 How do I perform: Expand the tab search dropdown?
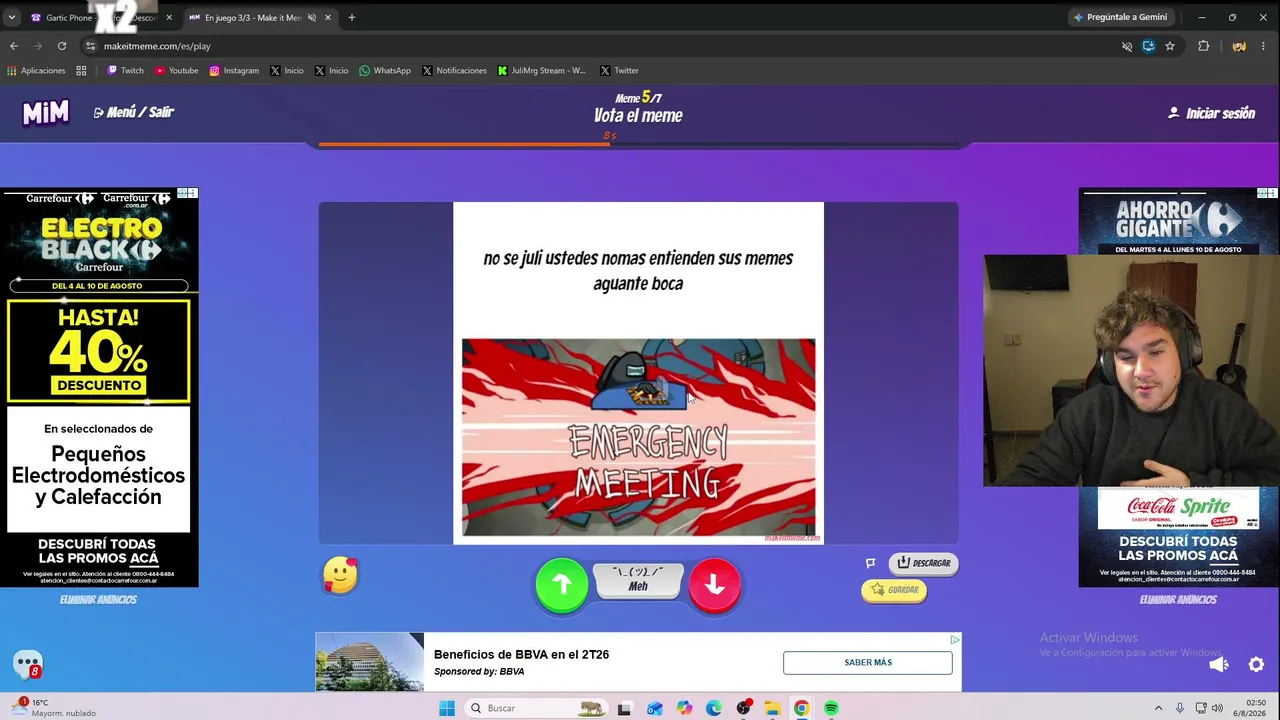[x=12, y=17]
